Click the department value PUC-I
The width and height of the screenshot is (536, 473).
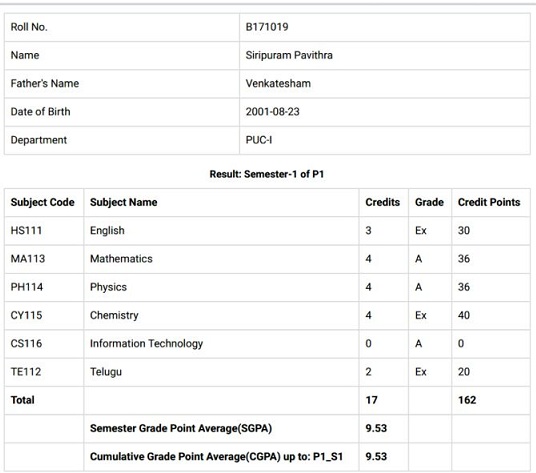(259, 140)
